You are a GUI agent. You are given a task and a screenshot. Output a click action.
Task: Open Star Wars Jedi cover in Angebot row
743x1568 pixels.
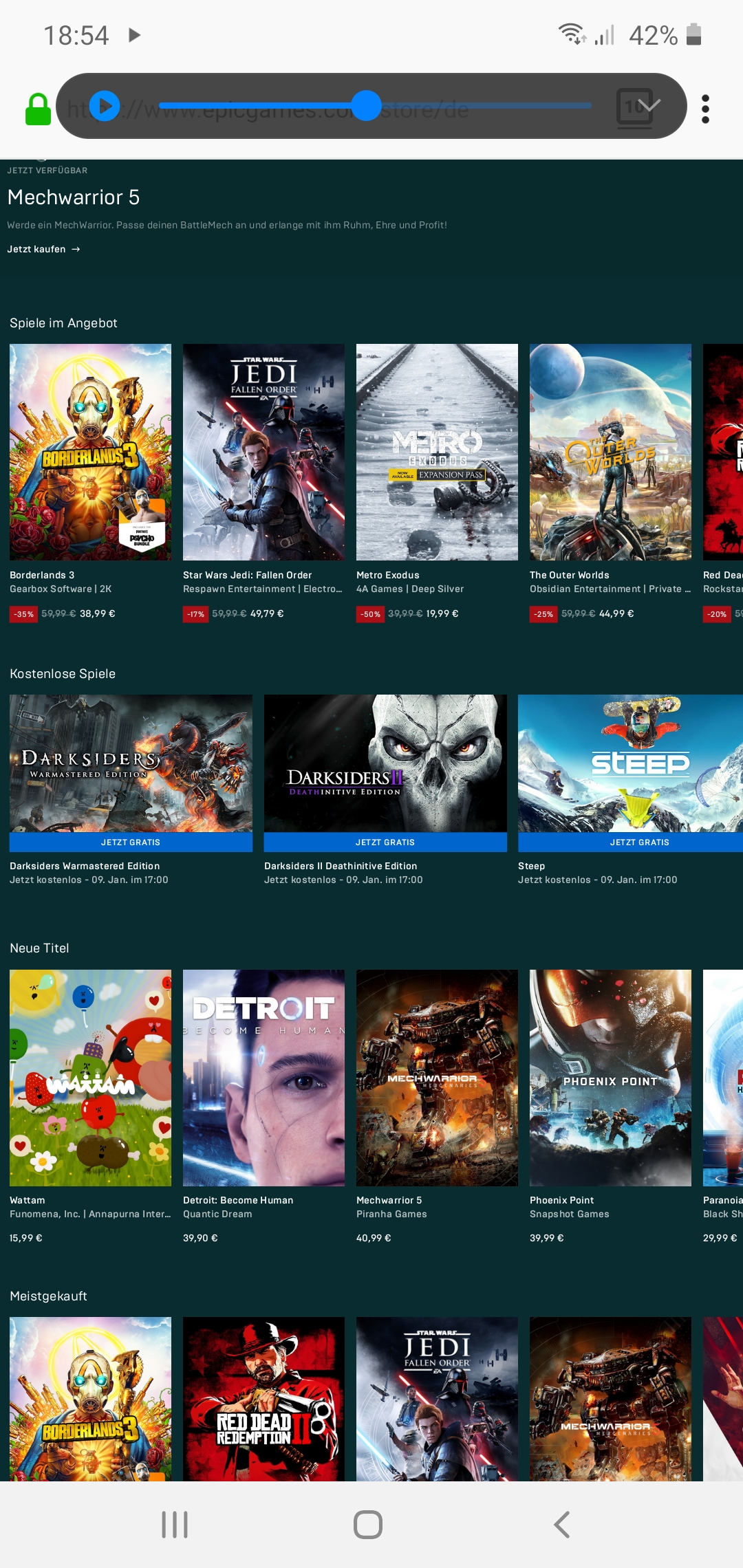(263, 452)
